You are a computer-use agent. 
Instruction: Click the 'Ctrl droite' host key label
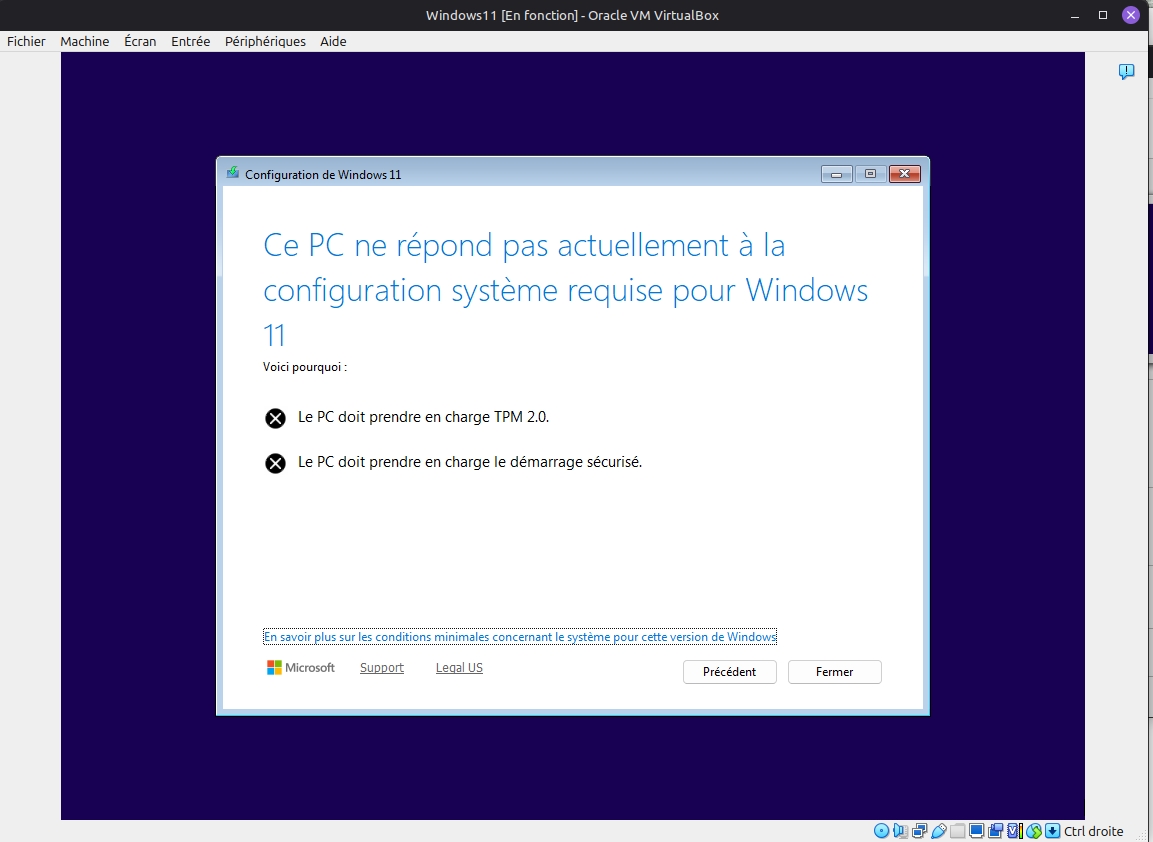coord(1093,831)
